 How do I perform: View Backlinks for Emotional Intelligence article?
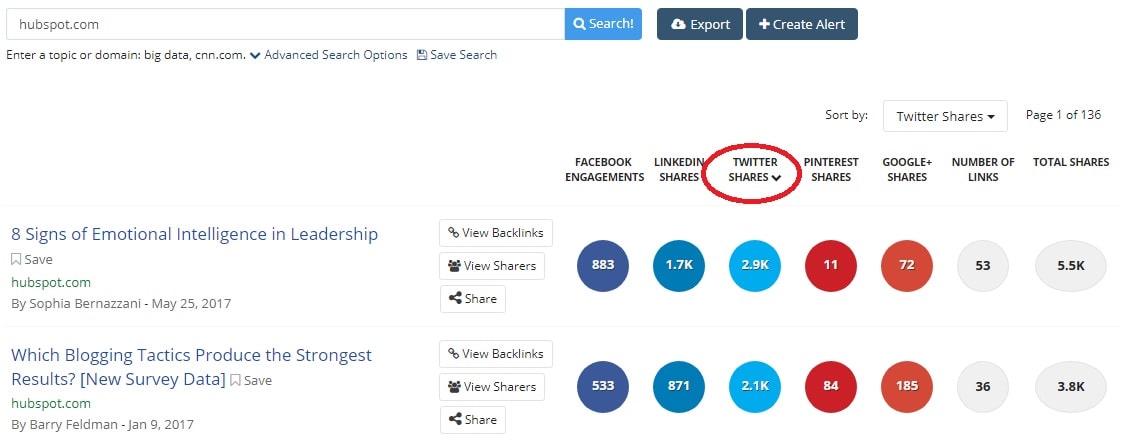[x=495, y=233]
